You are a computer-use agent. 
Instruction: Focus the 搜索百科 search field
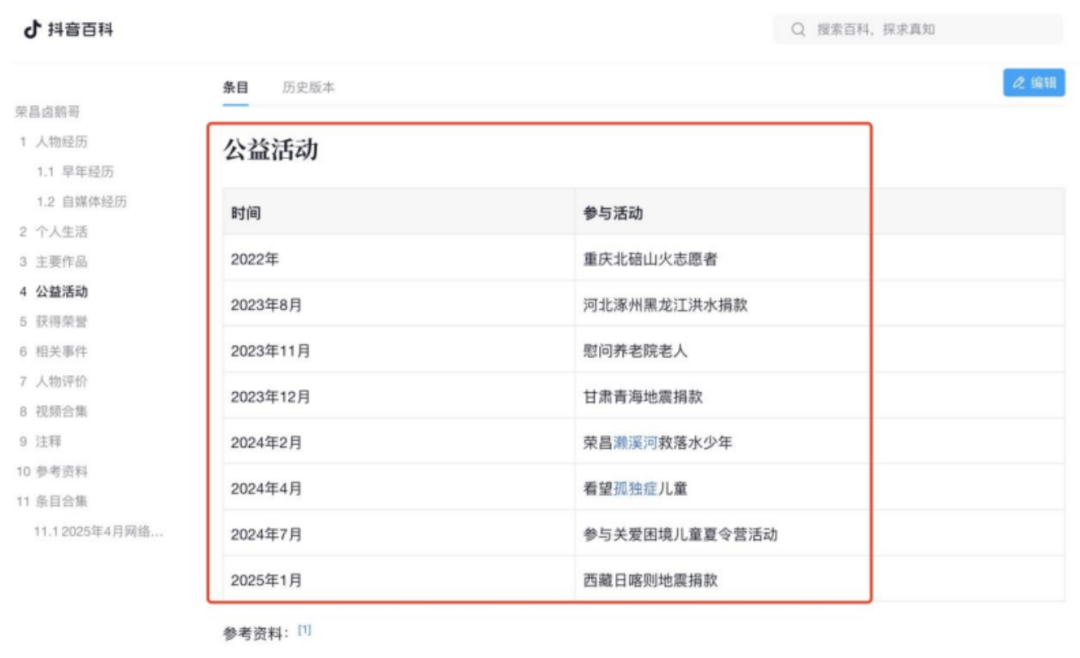[917, 29]
